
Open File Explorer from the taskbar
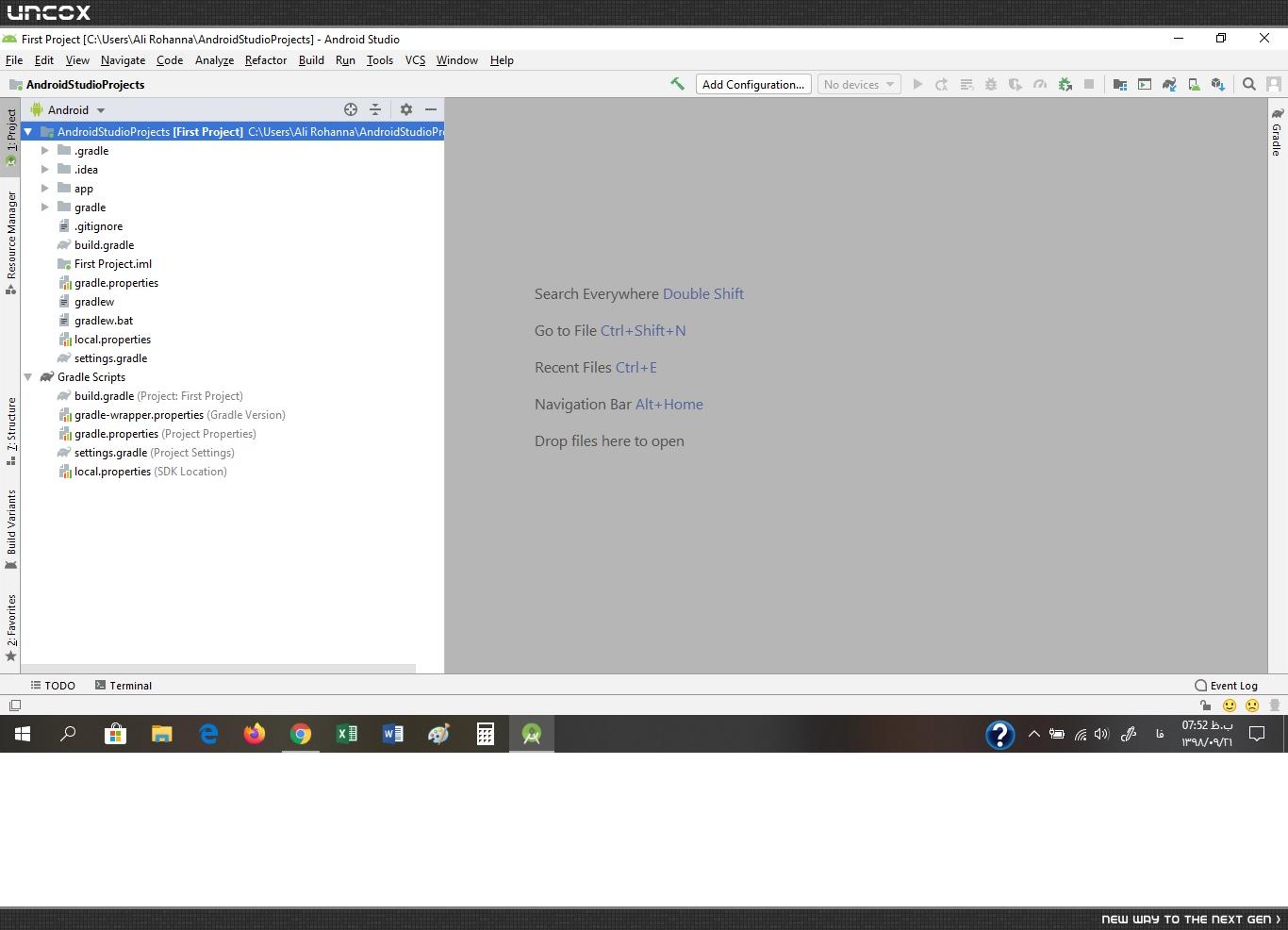pyautogui.click(x=162, y=734)
